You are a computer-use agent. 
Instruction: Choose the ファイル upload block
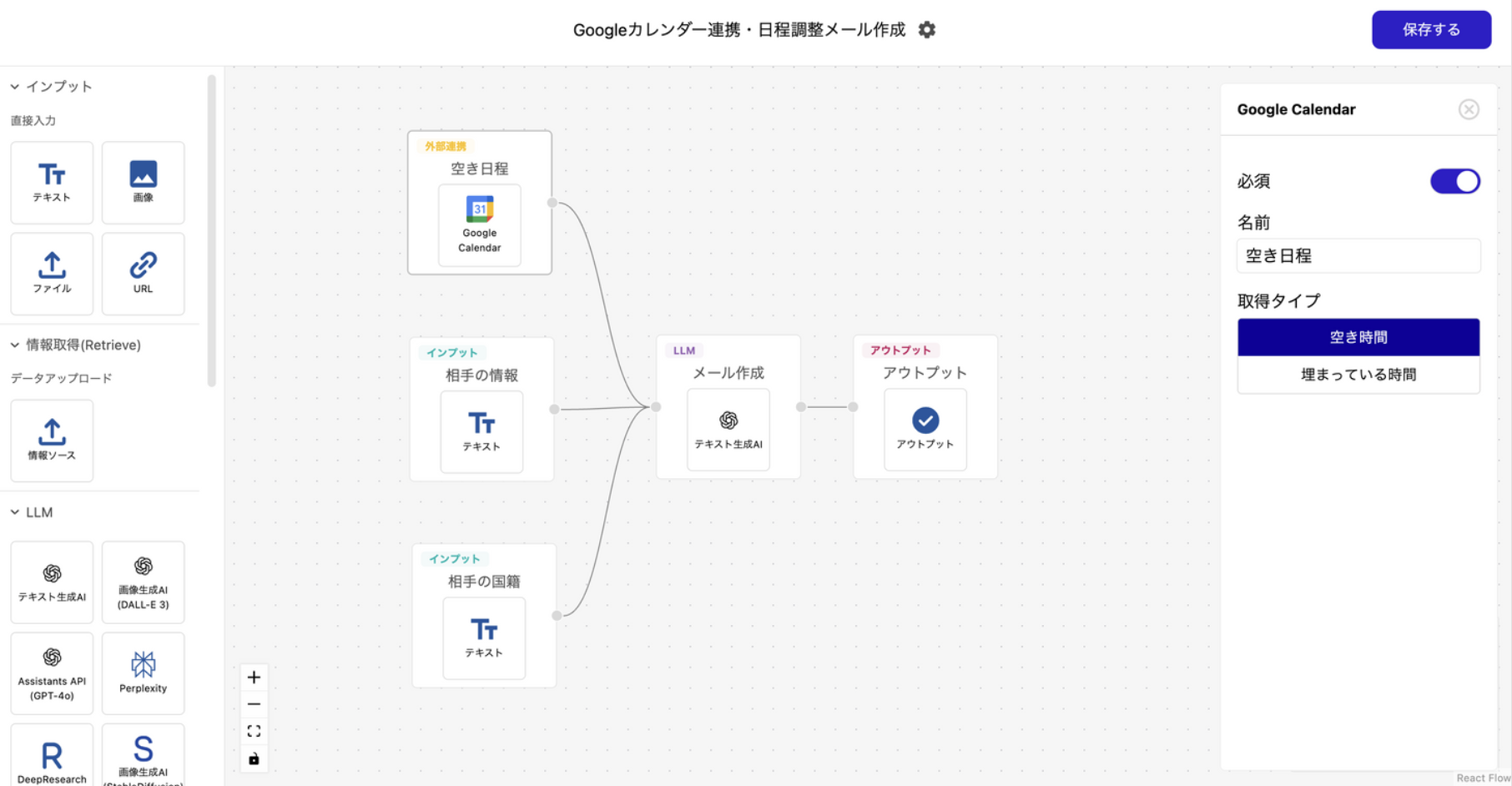(x=52, y=274)
